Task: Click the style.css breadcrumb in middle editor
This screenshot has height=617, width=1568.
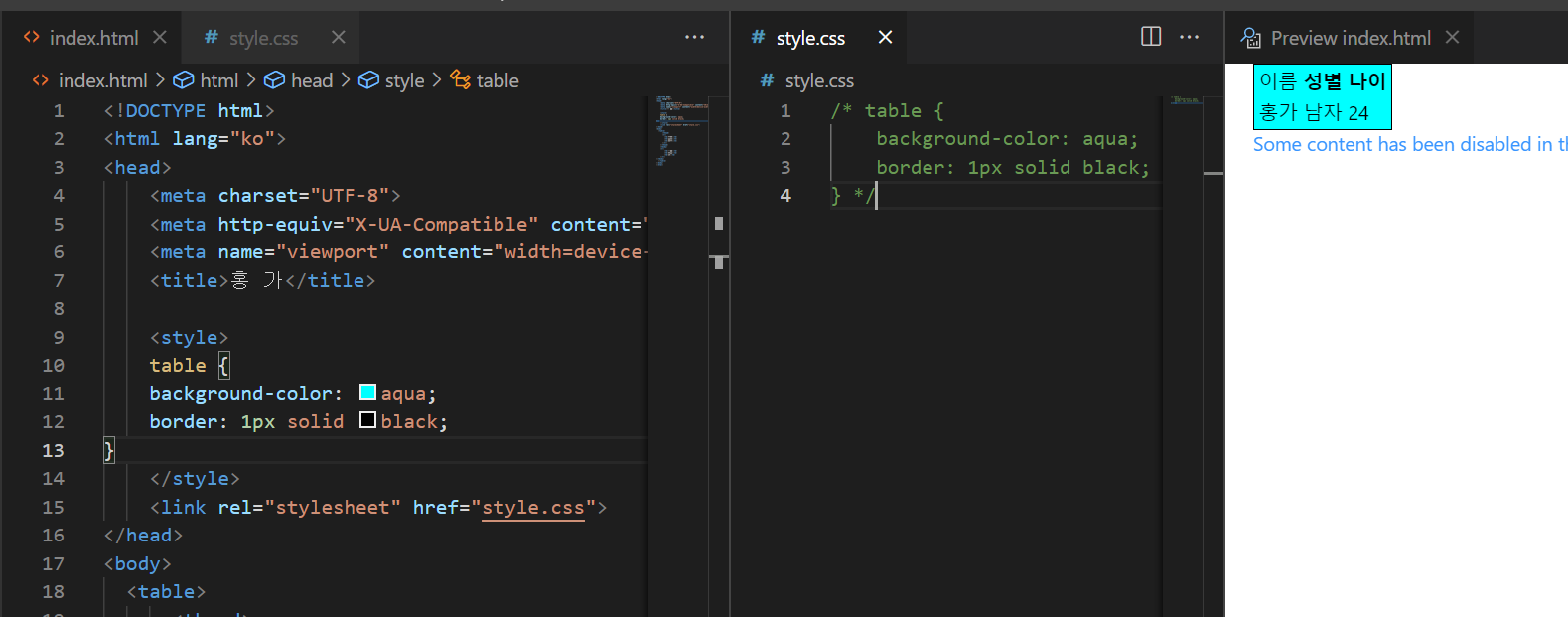Action: (819, 80)
